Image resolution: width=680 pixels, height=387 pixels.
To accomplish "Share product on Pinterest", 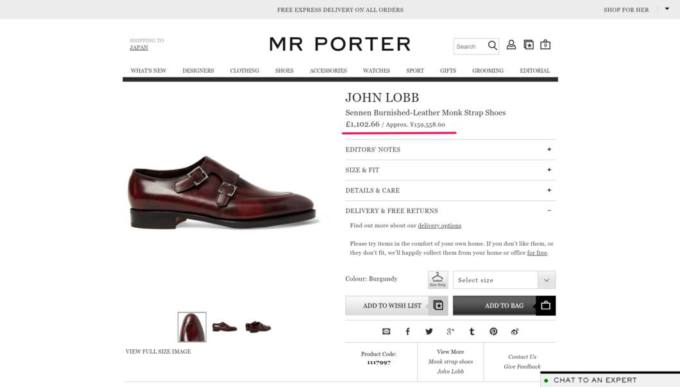I will pyautogui.click(x=494, y=331).
